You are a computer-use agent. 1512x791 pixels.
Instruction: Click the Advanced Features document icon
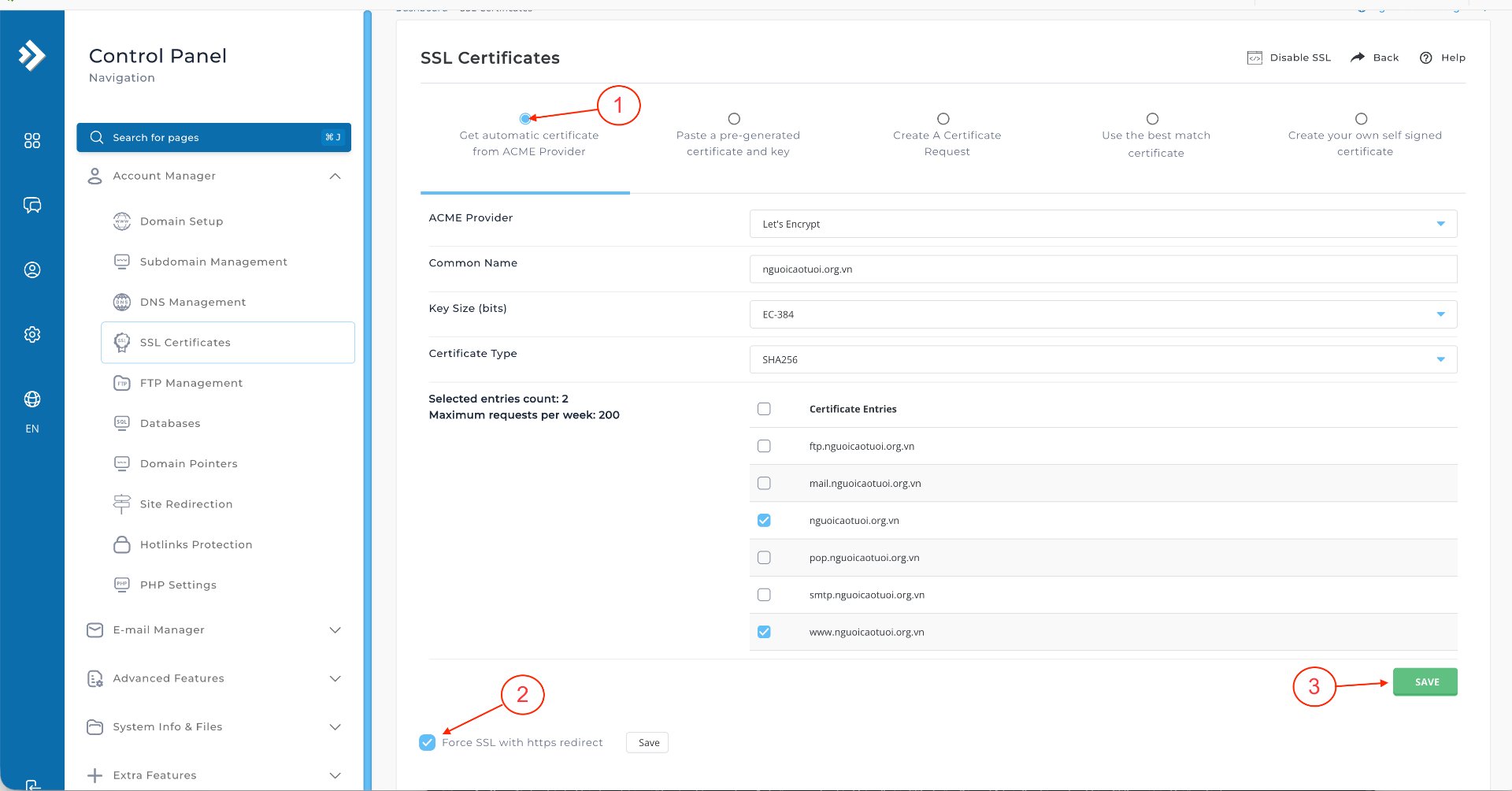(x=94, y=678)
